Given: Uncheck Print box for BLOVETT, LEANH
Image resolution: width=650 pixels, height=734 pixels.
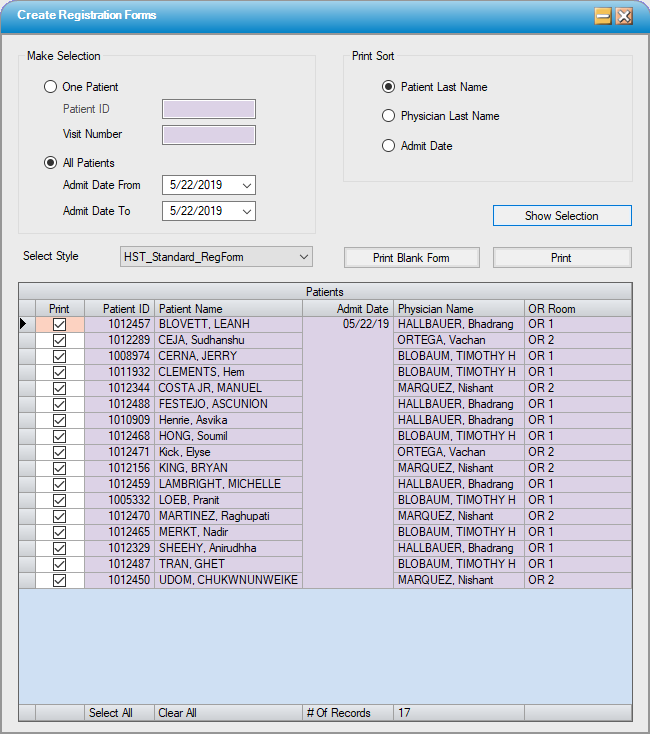Looking at the screenshot, I should click(59, 324).
